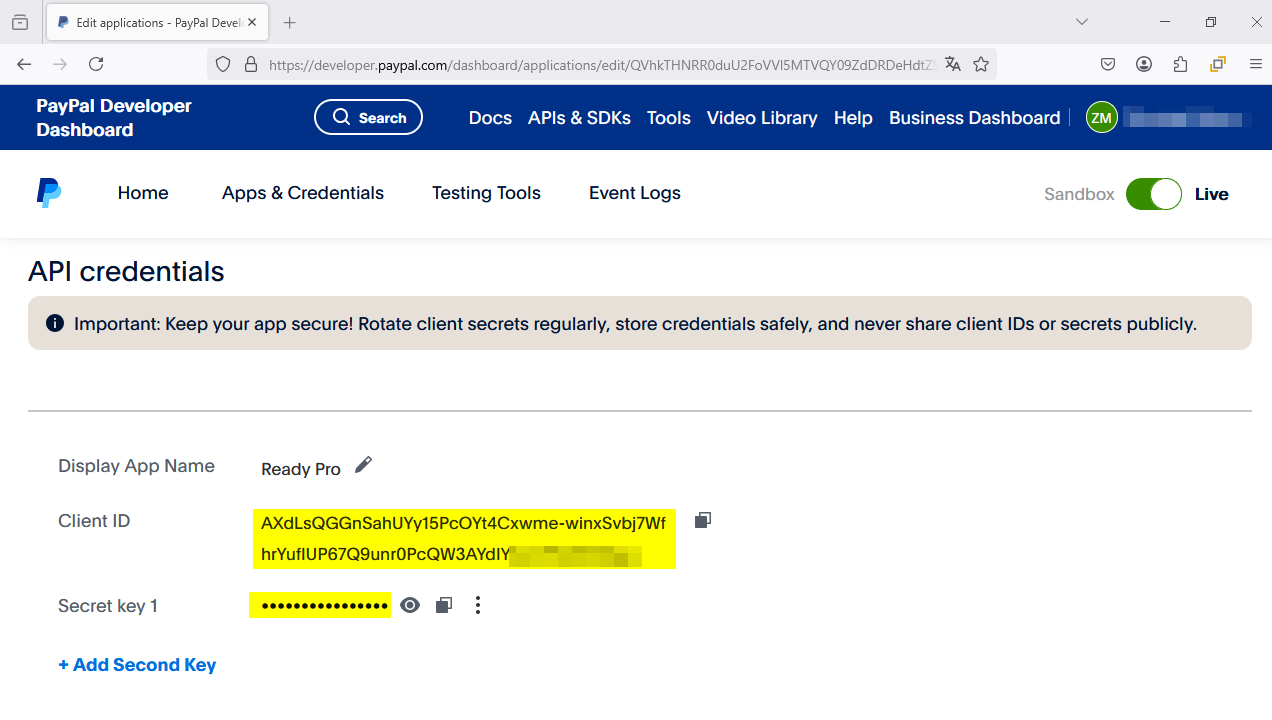Viewport: 1272px width, 720px height.
Task: Show site security padlock information
Action: coord(251,64)
